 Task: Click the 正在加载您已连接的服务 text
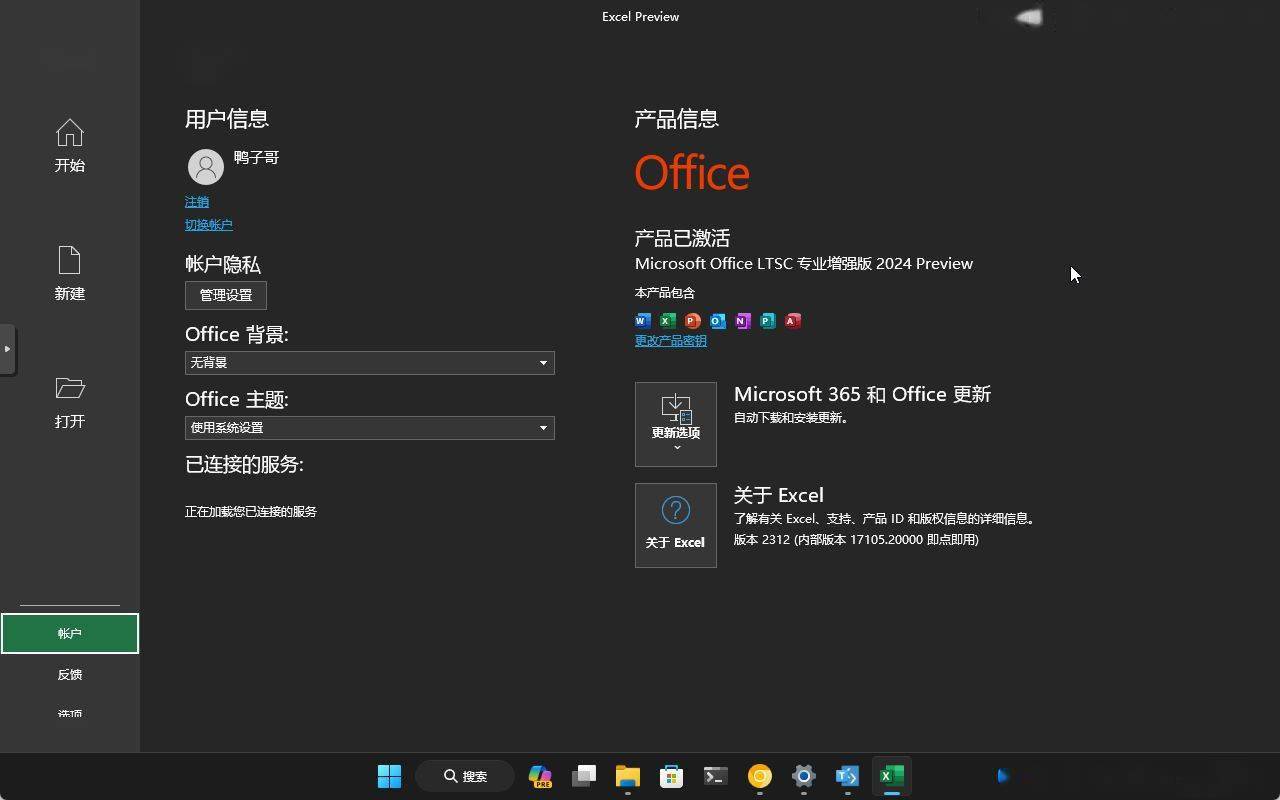pos(251,512)
